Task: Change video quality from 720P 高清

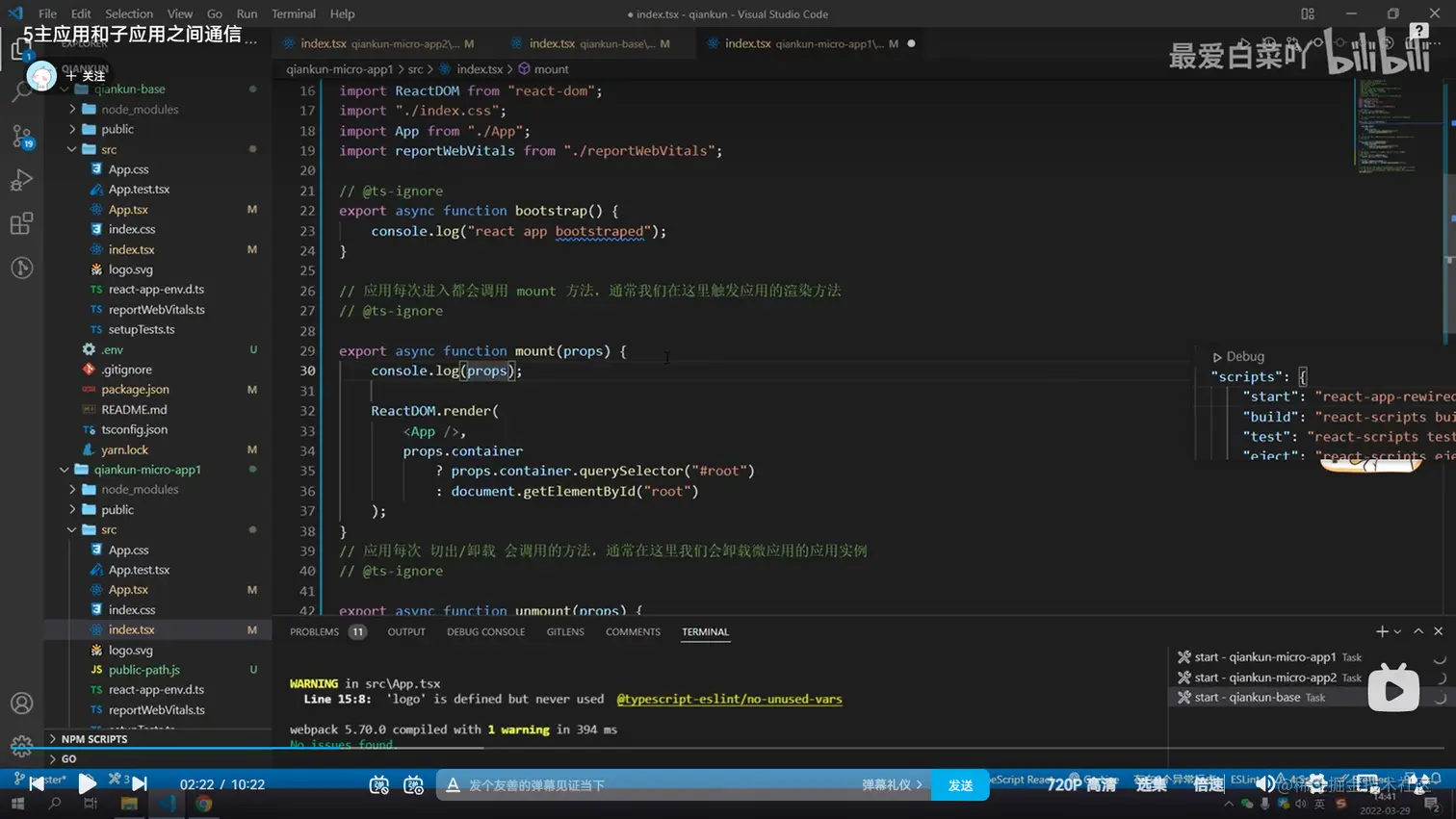Action: pyautogui.click(x=1081, y=785)
